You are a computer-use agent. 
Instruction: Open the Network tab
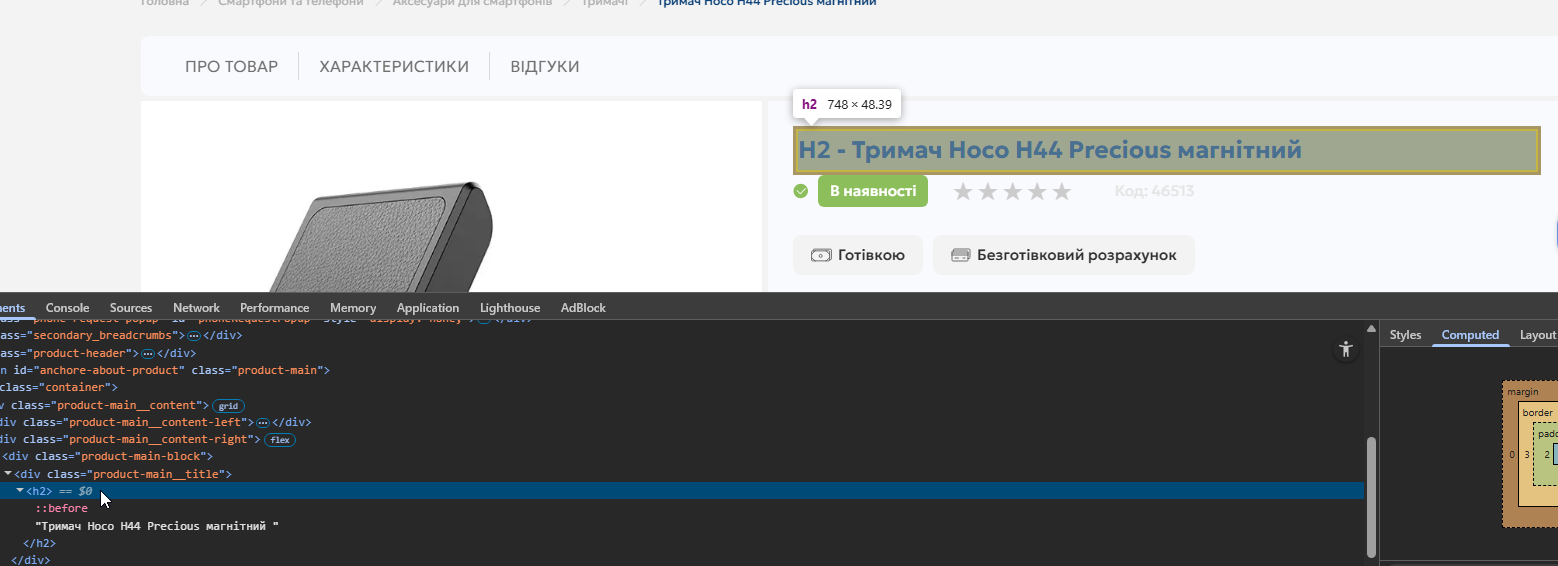(196, 308)
